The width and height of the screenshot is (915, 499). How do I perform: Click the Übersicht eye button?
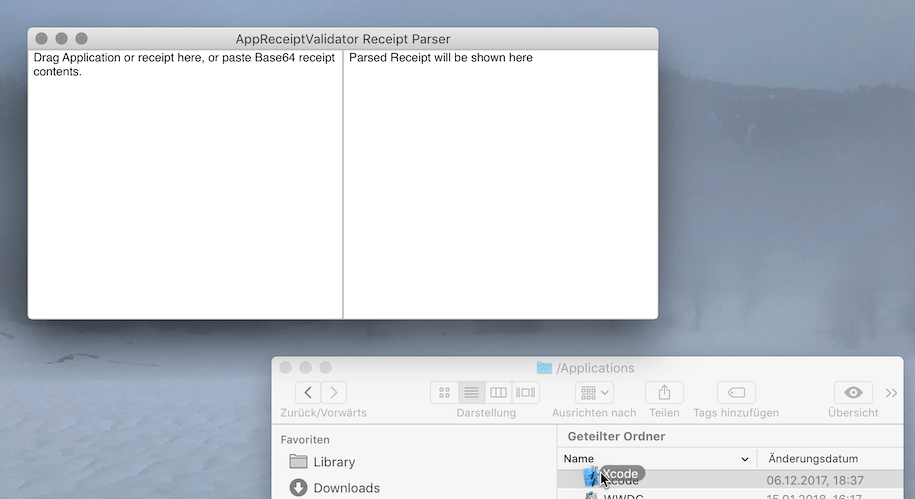(x=853, y=392)
